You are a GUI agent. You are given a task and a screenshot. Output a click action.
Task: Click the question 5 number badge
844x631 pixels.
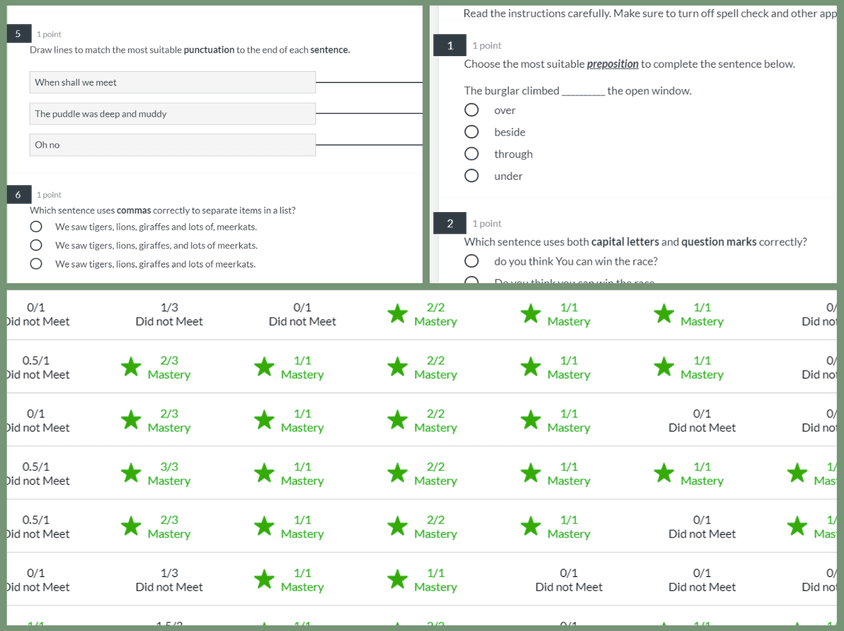(17, 34)
